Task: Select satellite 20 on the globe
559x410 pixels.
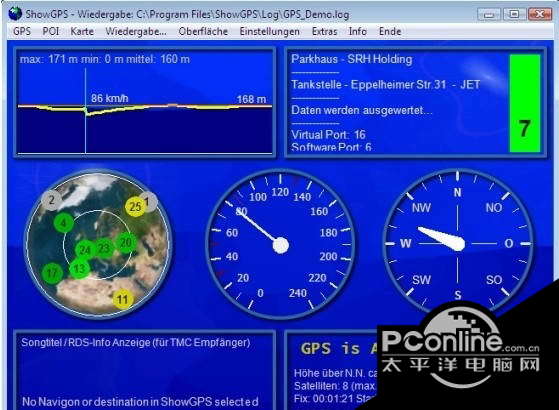Action: tap(126, 242)
